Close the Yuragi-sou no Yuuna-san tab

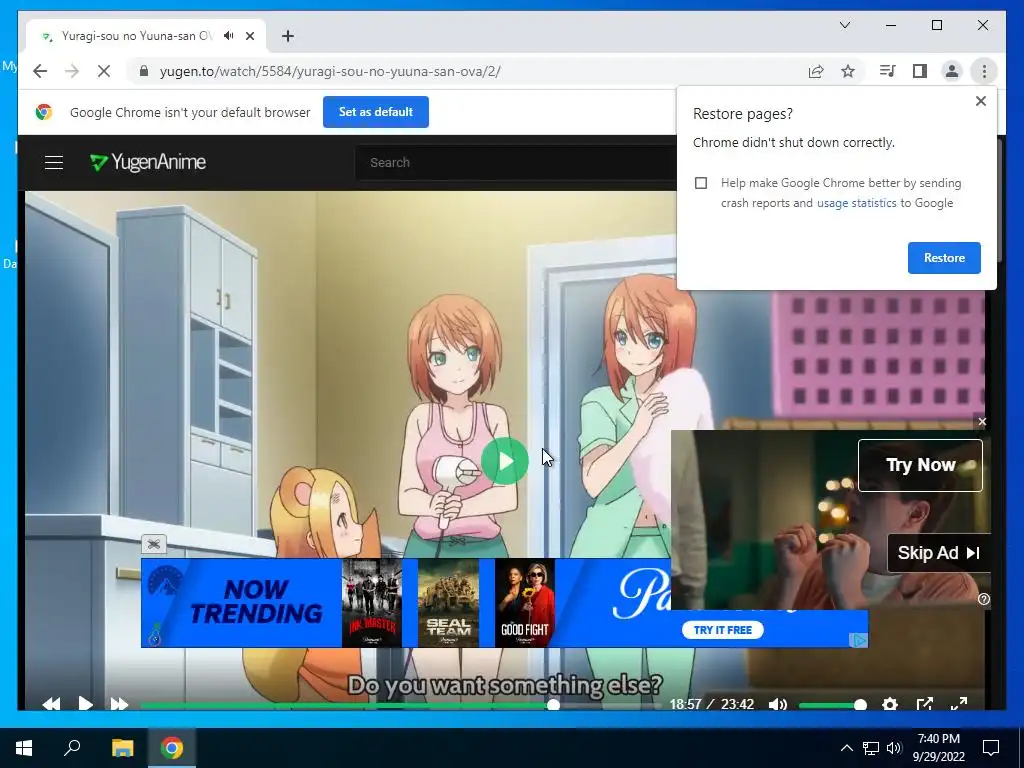click(x=249, y=36)
